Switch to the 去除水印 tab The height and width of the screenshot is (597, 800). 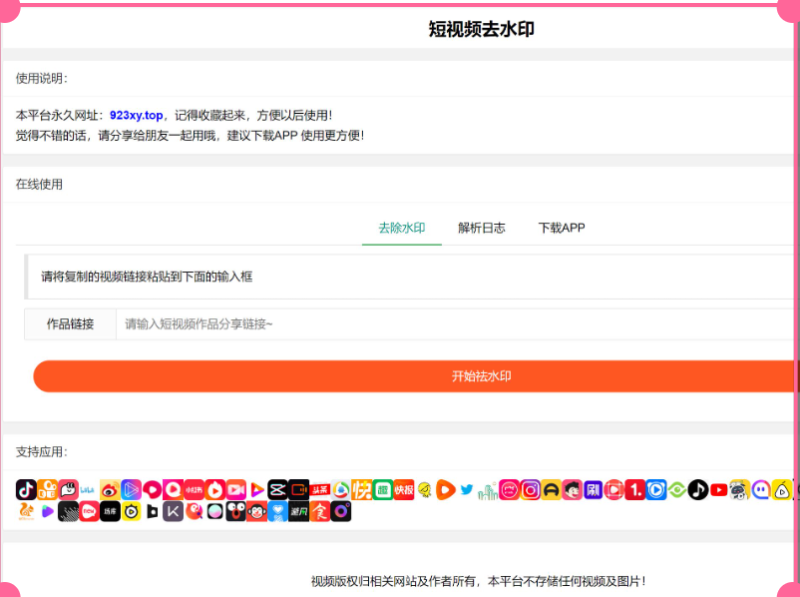pyautogui.click(x=402, y=228)
